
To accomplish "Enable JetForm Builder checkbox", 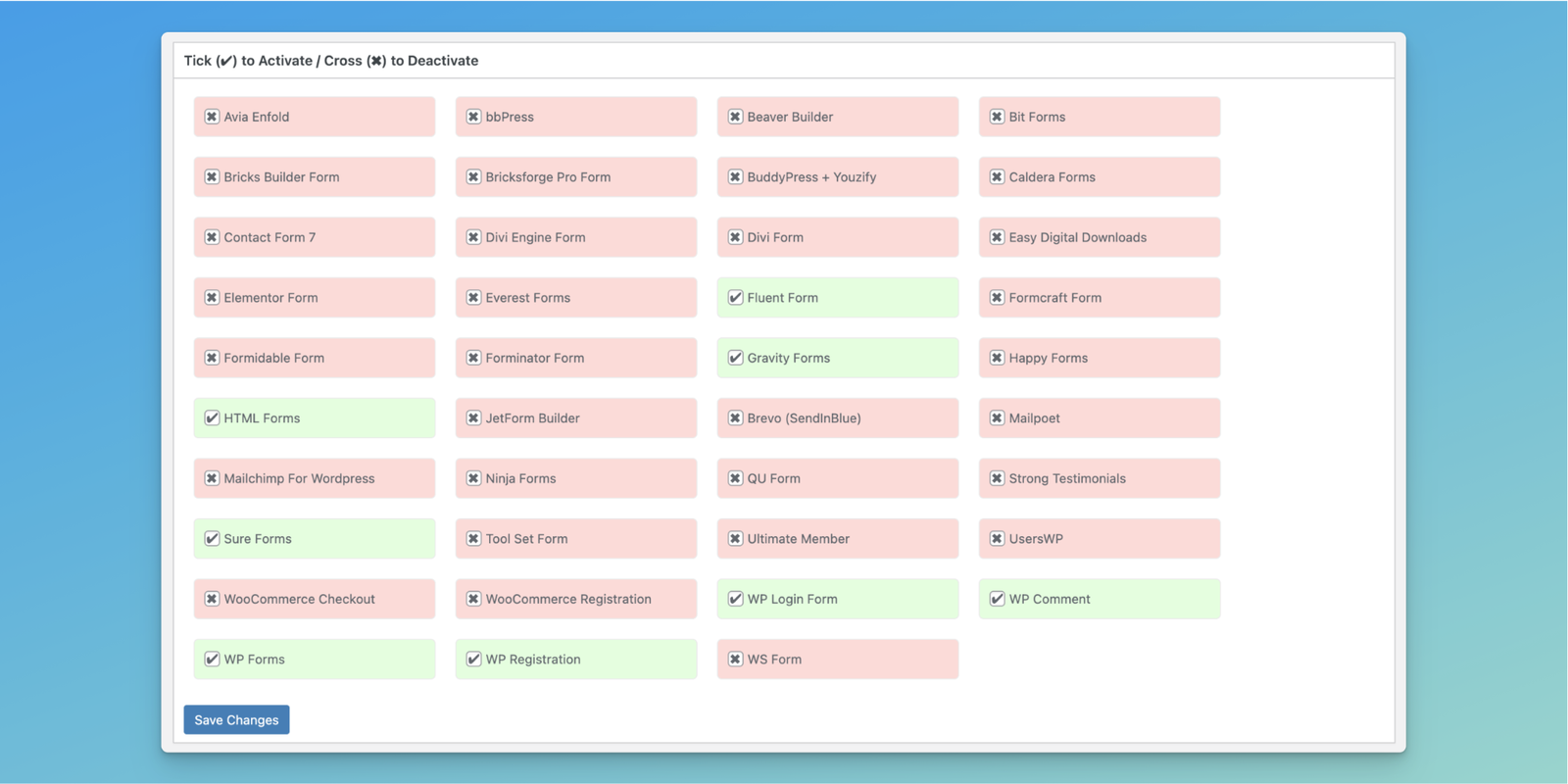I will pos(473,418).
